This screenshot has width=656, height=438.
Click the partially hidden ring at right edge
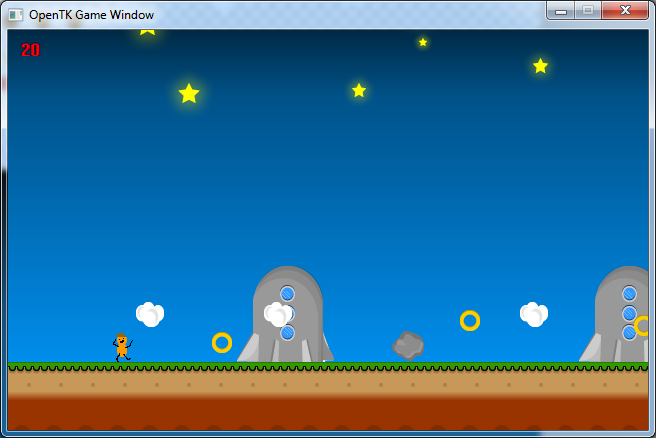coord(641,325)
